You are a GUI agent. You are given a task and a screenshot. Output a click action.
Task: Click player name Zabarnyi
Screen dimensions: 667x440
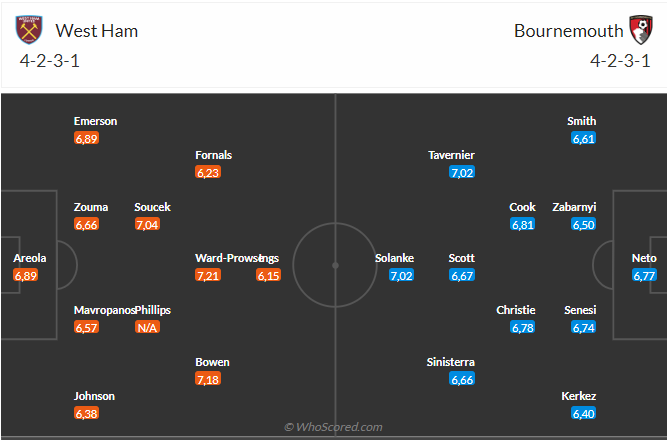point(574,207)
